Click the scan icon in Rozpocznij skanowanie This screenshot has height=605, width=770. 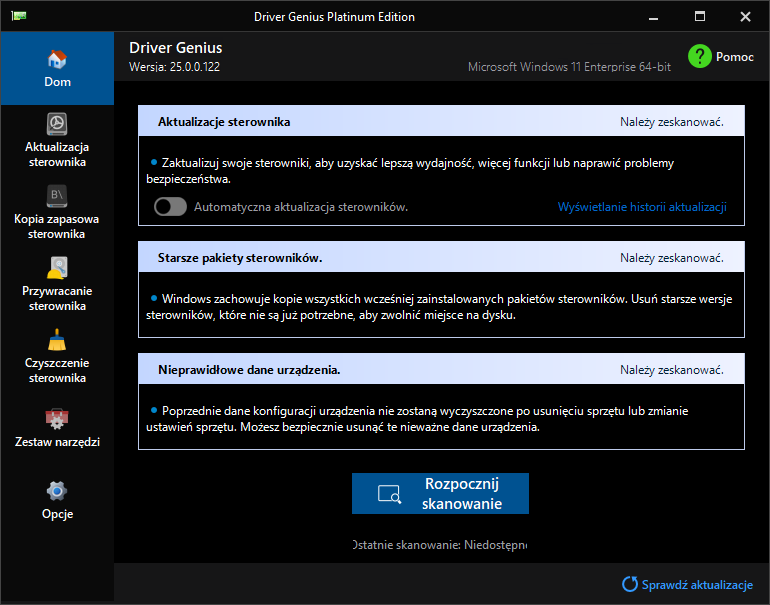click(389, 494)
